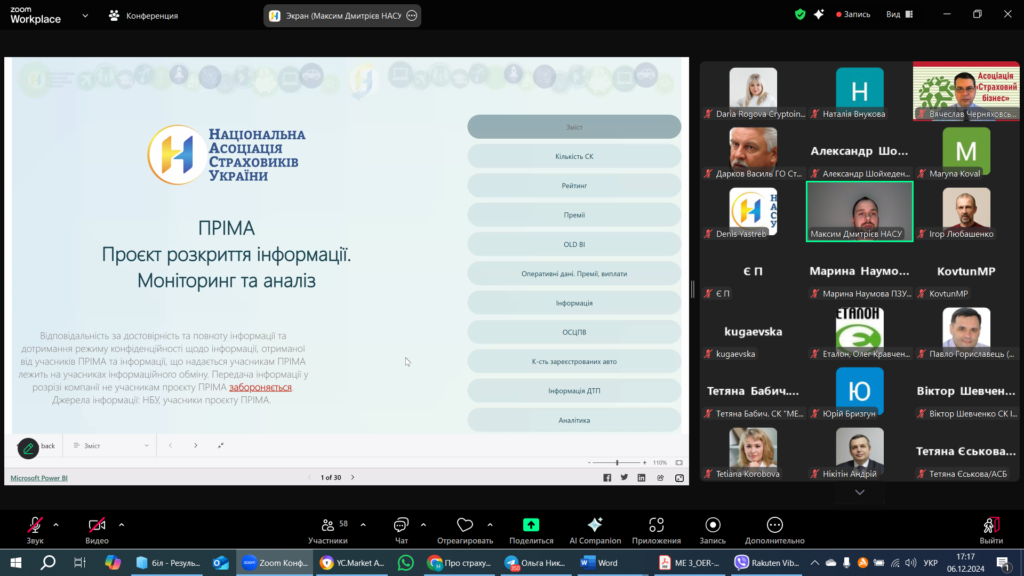Viewport: 1024px width, 576px height.
Task: Click the заборонується underlined link
Action: [260, 387]
